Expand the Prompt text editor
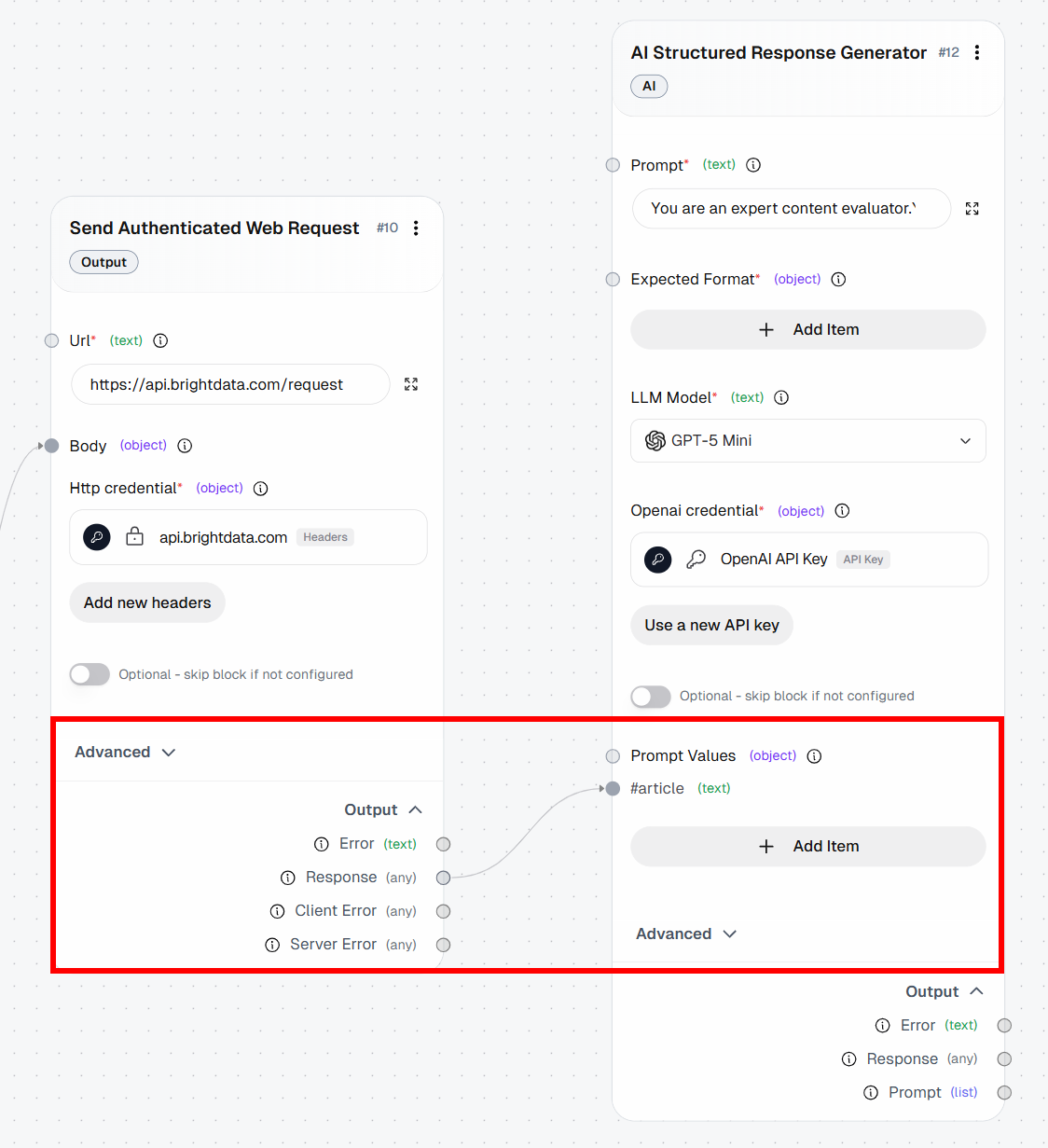 tap(972, 209)
